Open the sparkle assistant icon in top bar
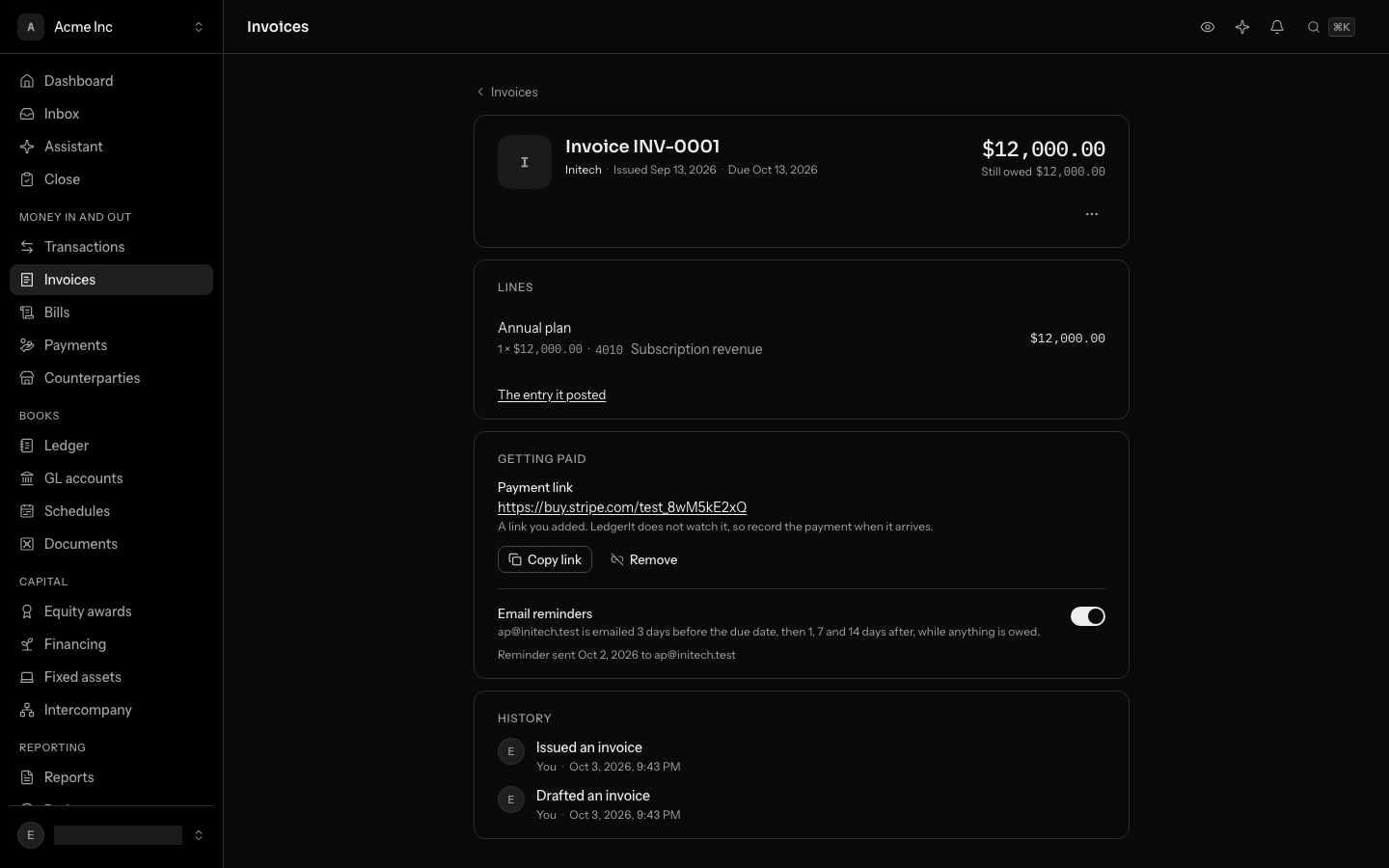Viewport: 1389px width, 868px height. click(x=1242, y=27)
